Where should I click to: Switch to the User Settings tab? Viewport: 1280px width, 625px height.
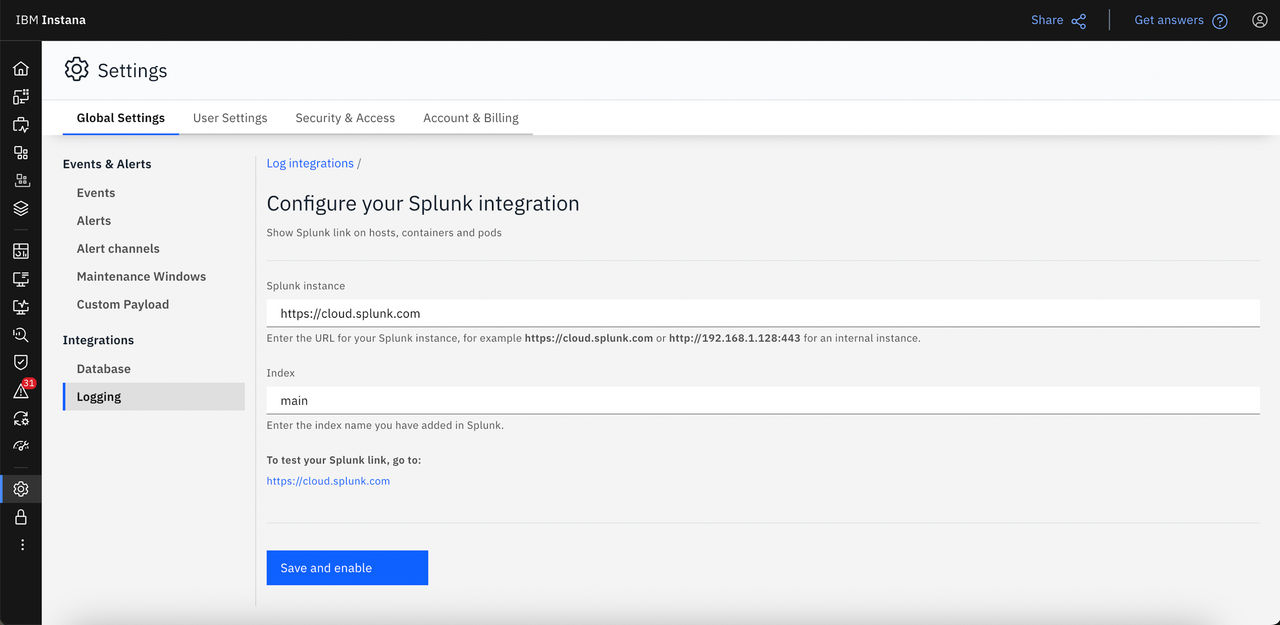[x=230, y=118]
